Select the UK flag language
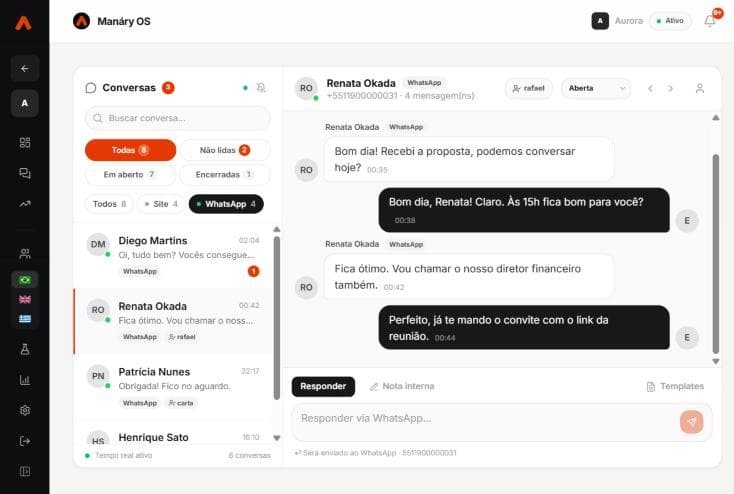734x494 pixels. click(25, 300)
